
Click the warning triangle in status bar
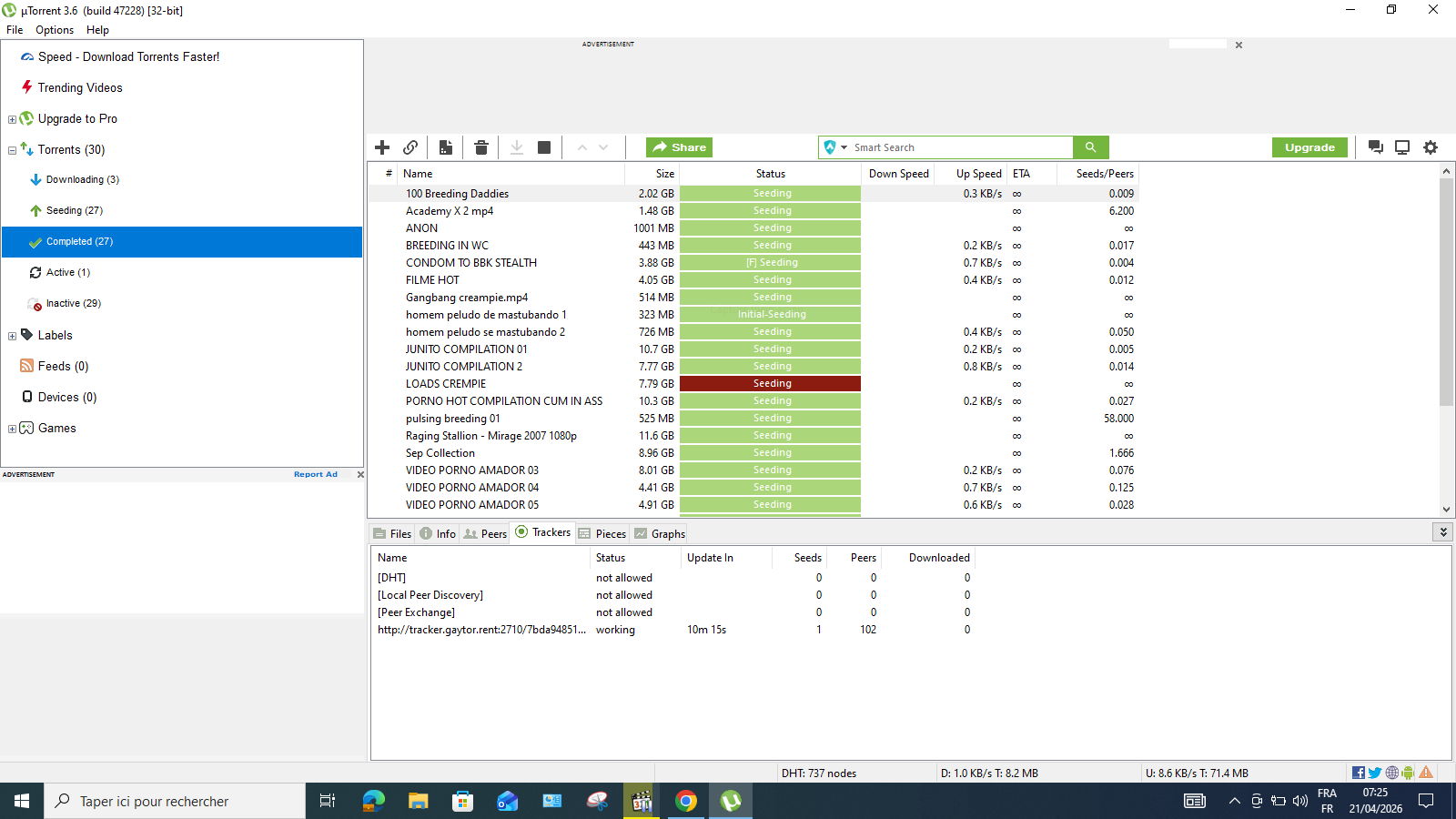[x=1426, y=773]
